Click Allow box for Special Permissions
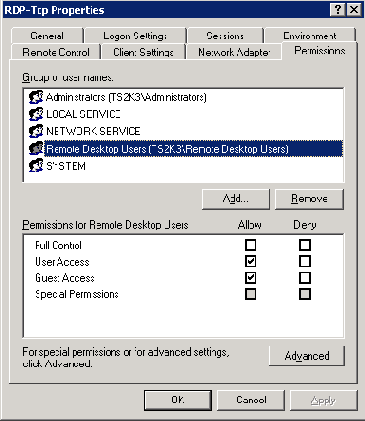Screen dimensions: 365x421 click(x=250, y=294)
